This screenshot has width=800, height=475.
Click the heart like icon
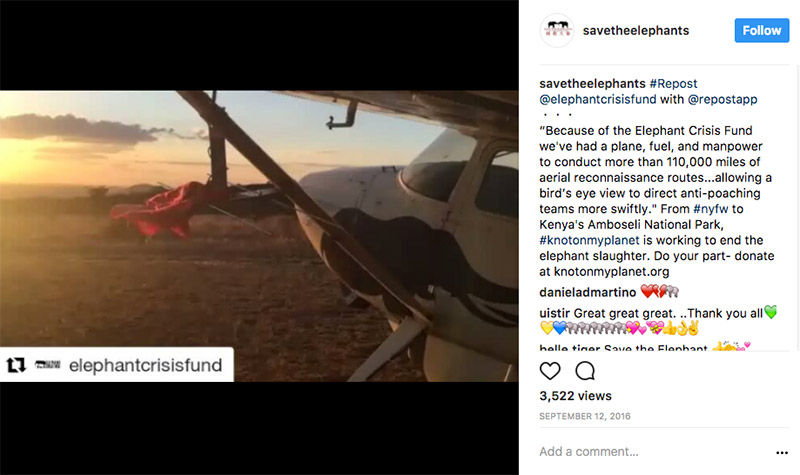[x=550, y=371]
